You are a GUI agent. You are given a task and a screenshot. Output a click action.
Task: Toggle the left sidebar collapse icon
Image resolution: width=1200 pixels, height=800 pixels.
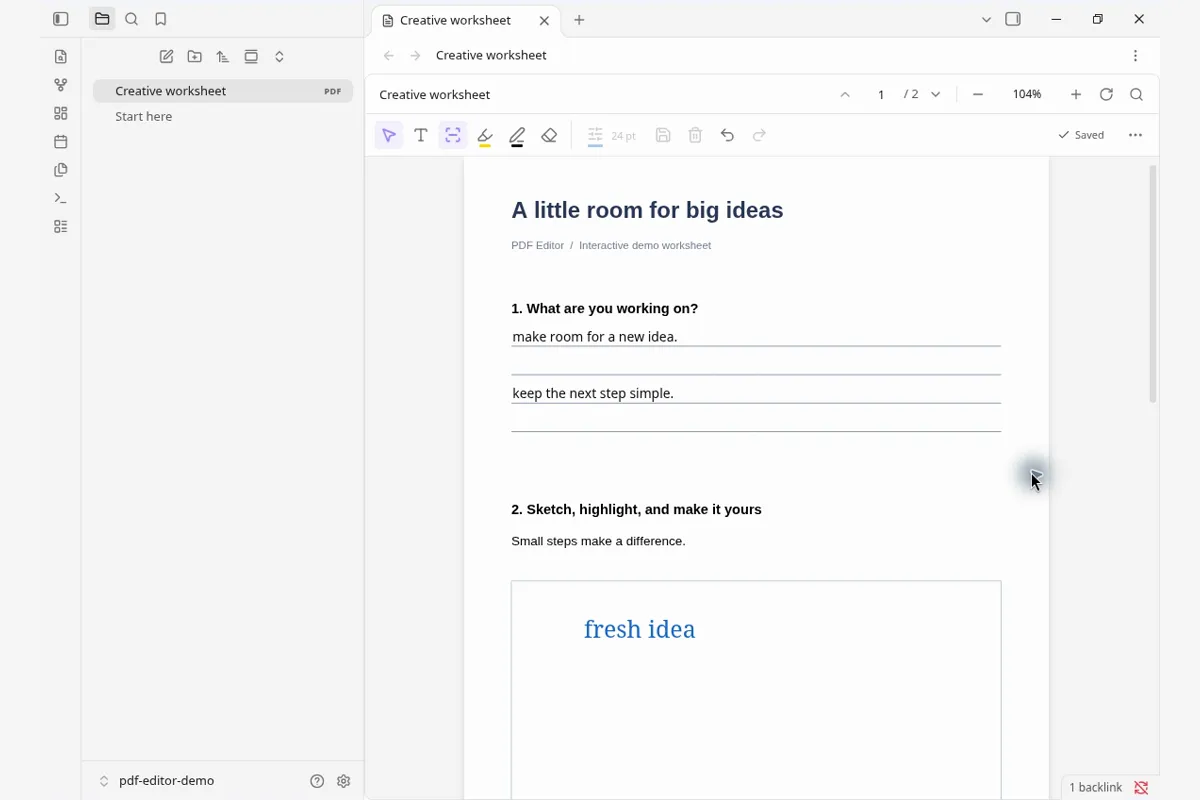click(x=61, y=19)
